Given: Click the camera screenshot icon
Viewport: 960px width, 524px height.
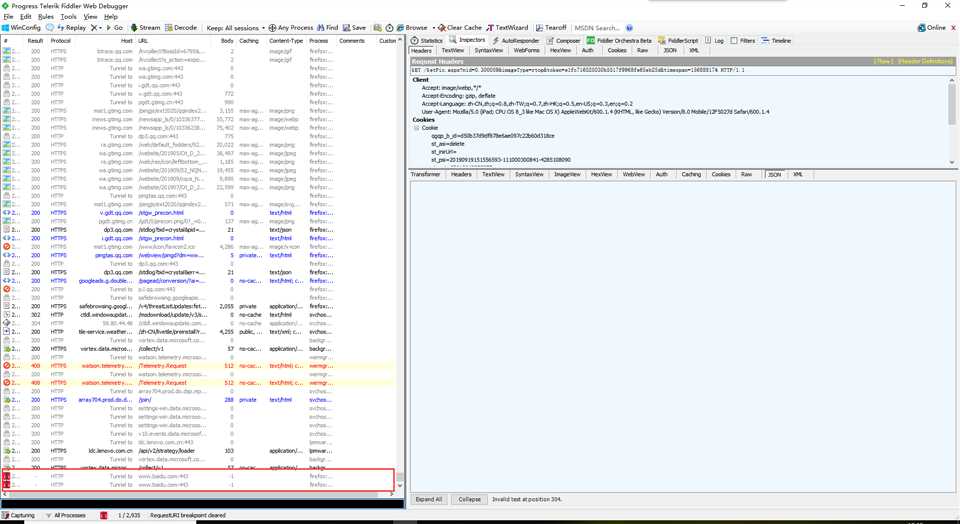Looking at the screenshot, I should point(378,28).
